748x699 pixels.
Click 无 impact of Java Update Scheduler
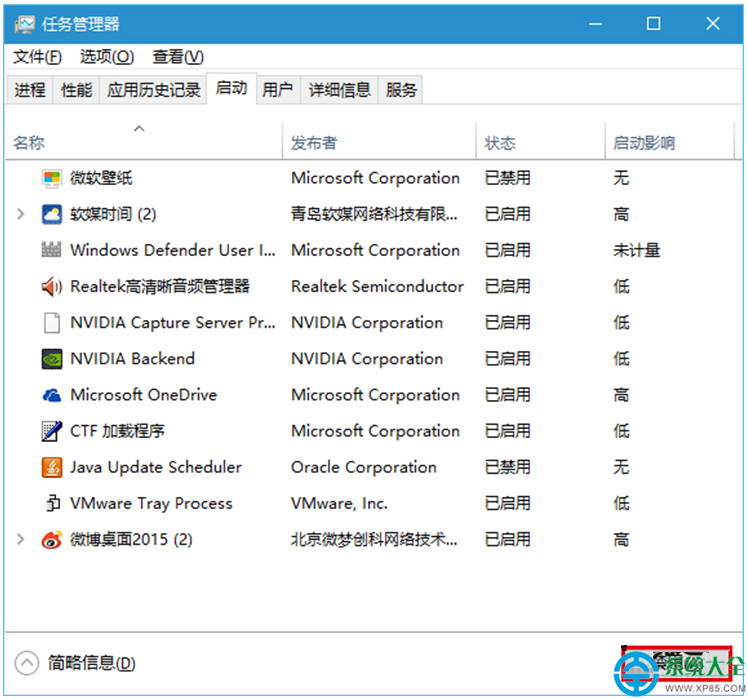(621, 468)
